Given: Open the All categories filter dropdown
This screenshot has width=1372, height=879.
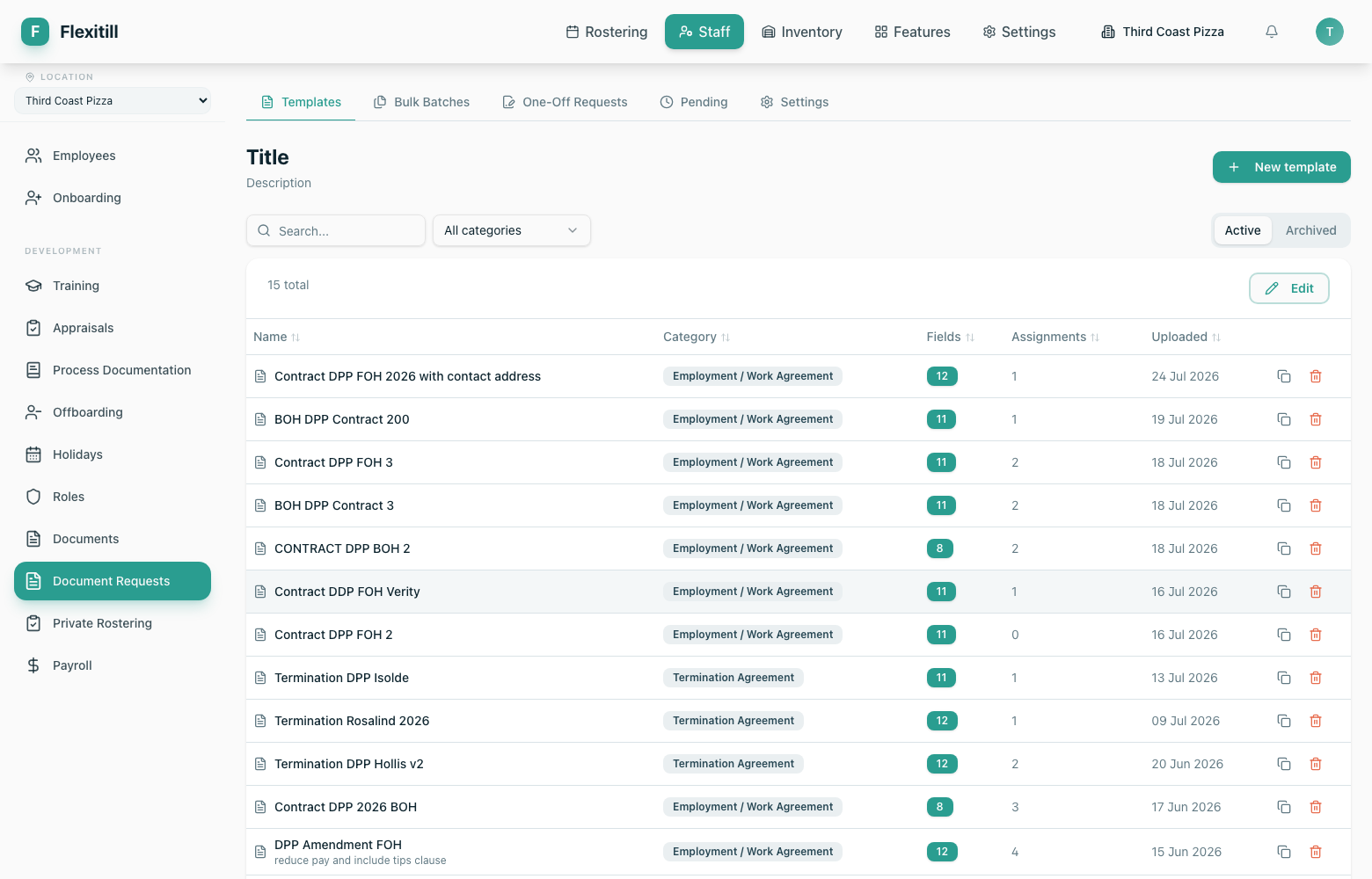Looking at the screenshot, I should point(511,230).
